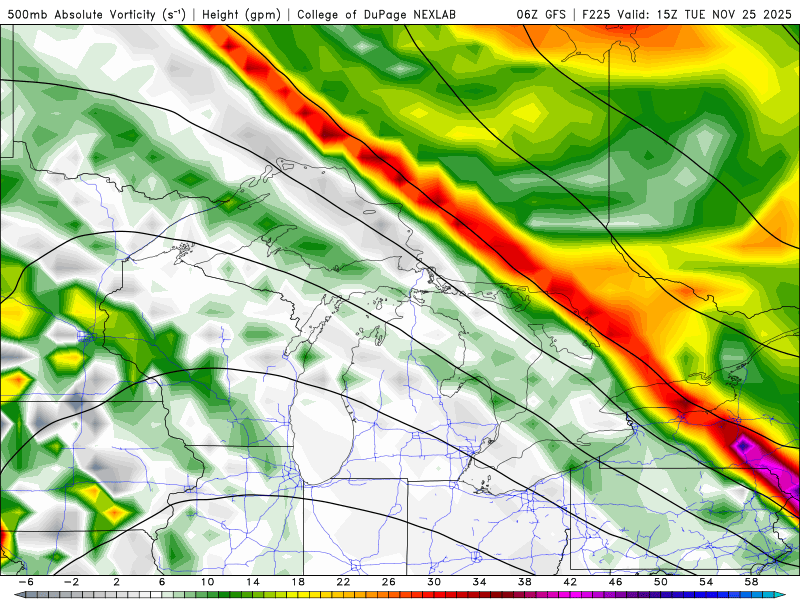Click the '22' color scale label

(x=343, y=582)
